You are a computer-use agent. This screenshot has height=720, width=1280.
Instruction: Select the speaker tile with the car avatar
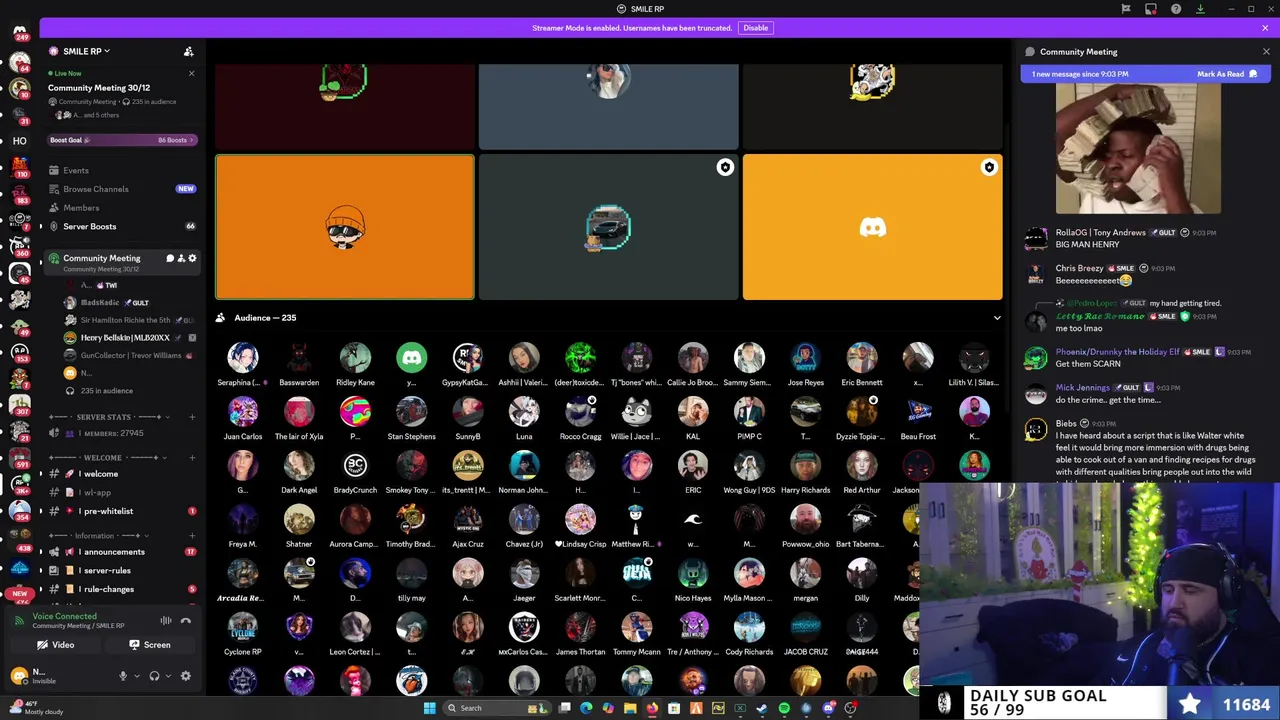(609, 227)
